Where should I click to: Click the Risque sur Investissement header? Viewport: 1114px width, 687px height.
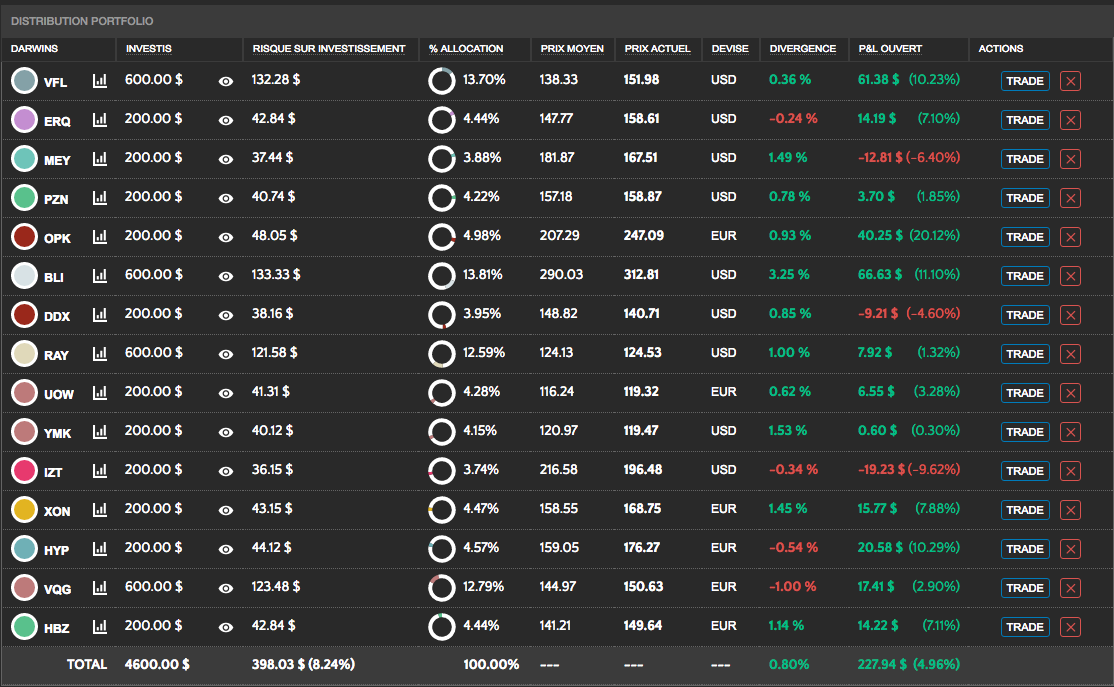click(329, 48)
